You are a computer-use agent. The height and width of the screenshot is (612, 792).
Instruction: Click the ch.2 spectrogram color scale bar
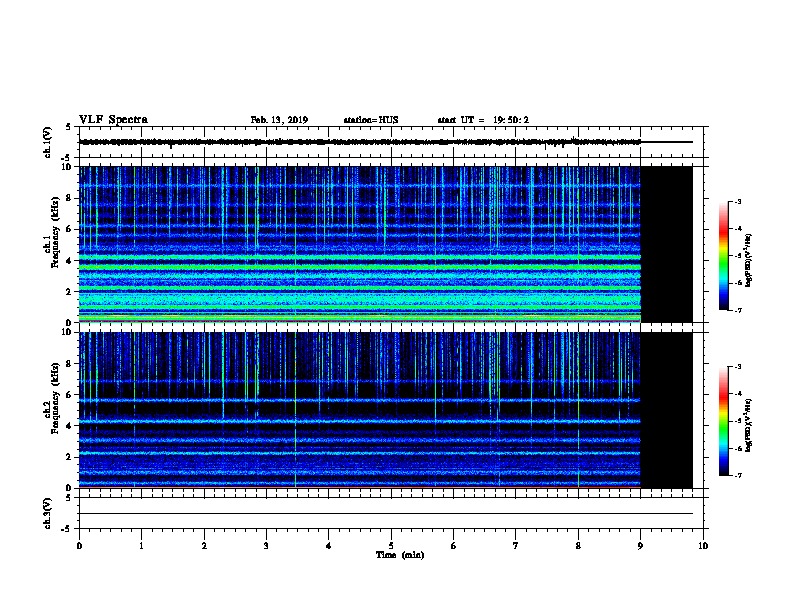(x=723, y=421)
